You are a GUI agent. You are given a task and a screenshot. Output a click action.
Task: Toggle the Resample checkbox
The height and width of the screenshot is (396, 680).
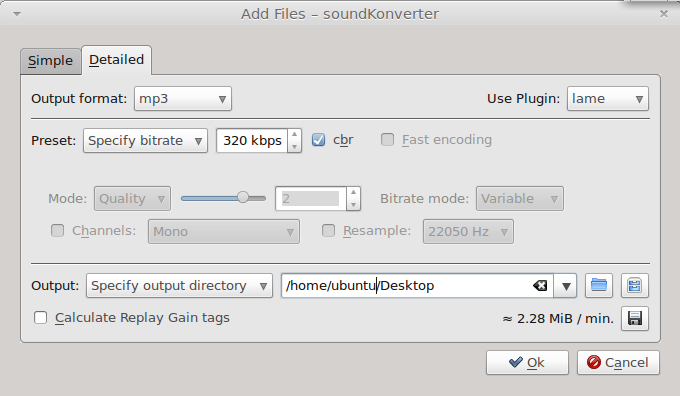coord(328,230)
